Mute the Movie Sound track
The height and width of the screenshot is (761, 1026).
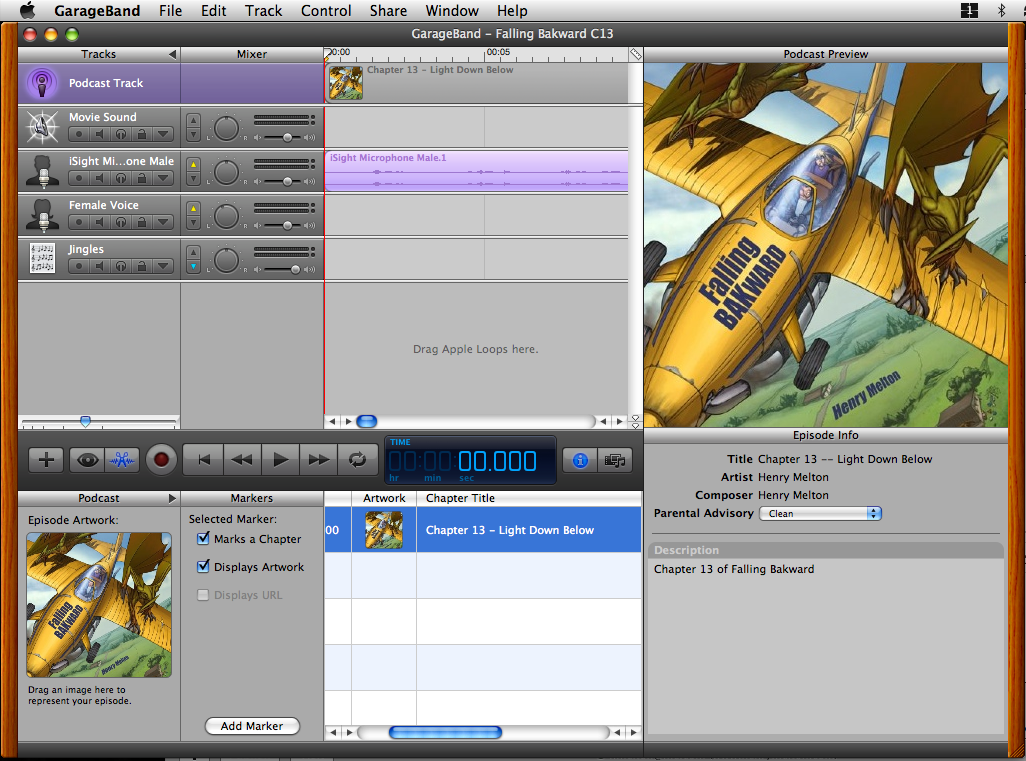tap(99, 134)
